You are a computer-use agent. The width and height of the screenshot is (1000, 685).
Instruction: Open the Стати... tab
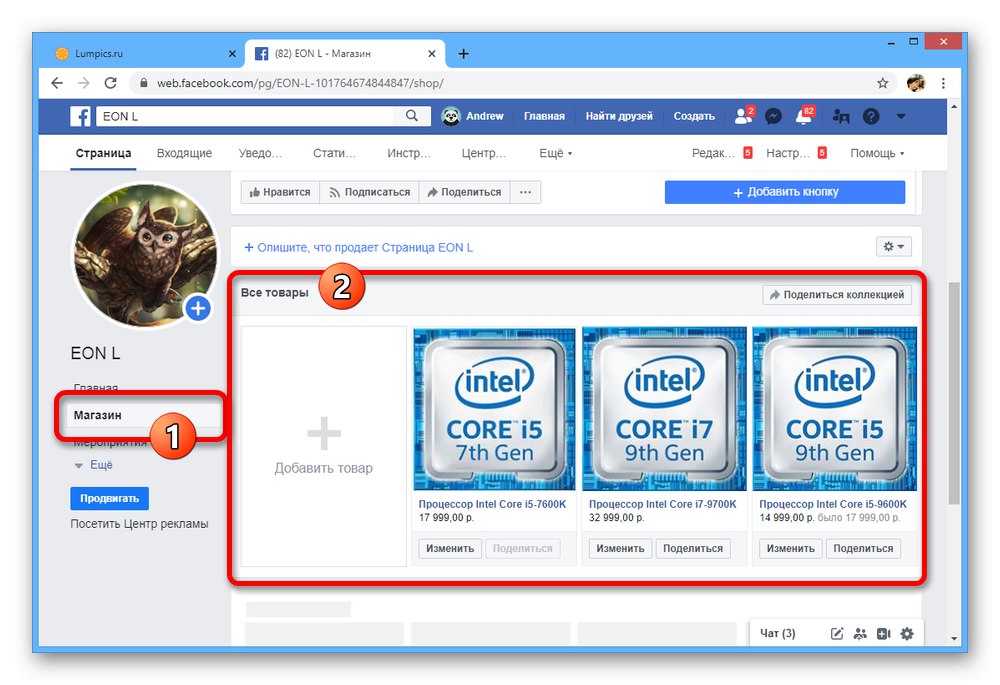coord(334,153)
